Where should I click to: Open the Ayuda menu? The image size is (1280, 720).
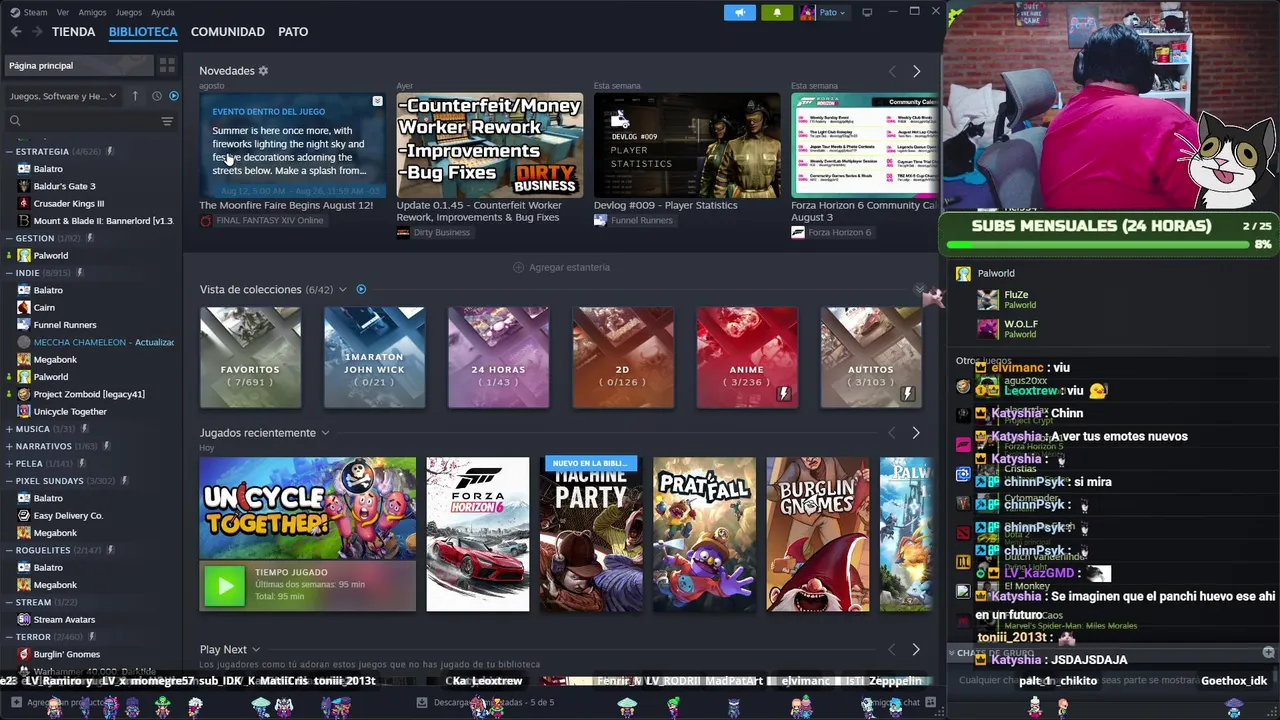coord(162,13)
